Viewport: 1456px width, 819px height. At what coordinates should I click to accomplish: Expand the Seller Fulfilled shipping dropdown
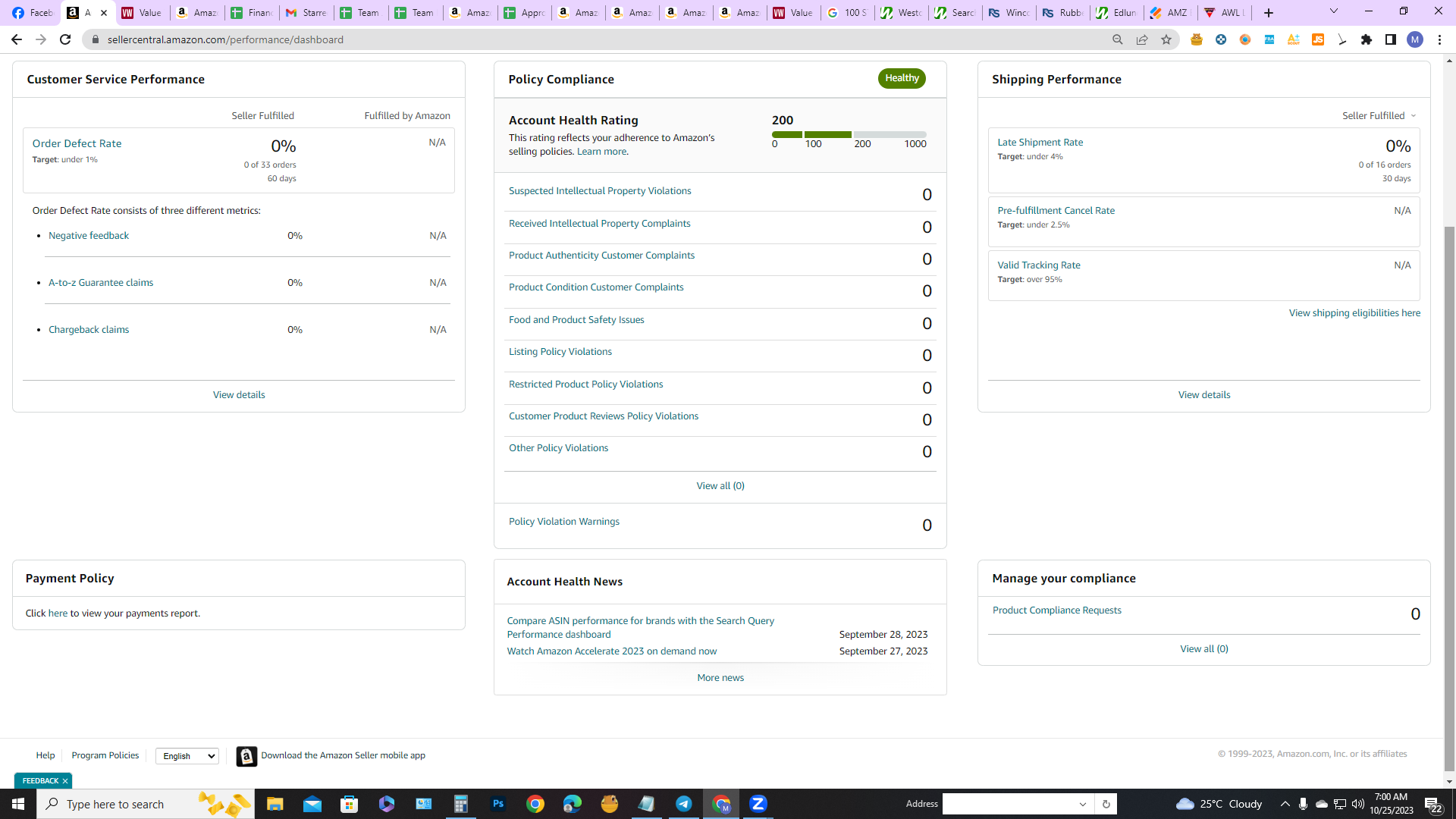[1379, 116]
